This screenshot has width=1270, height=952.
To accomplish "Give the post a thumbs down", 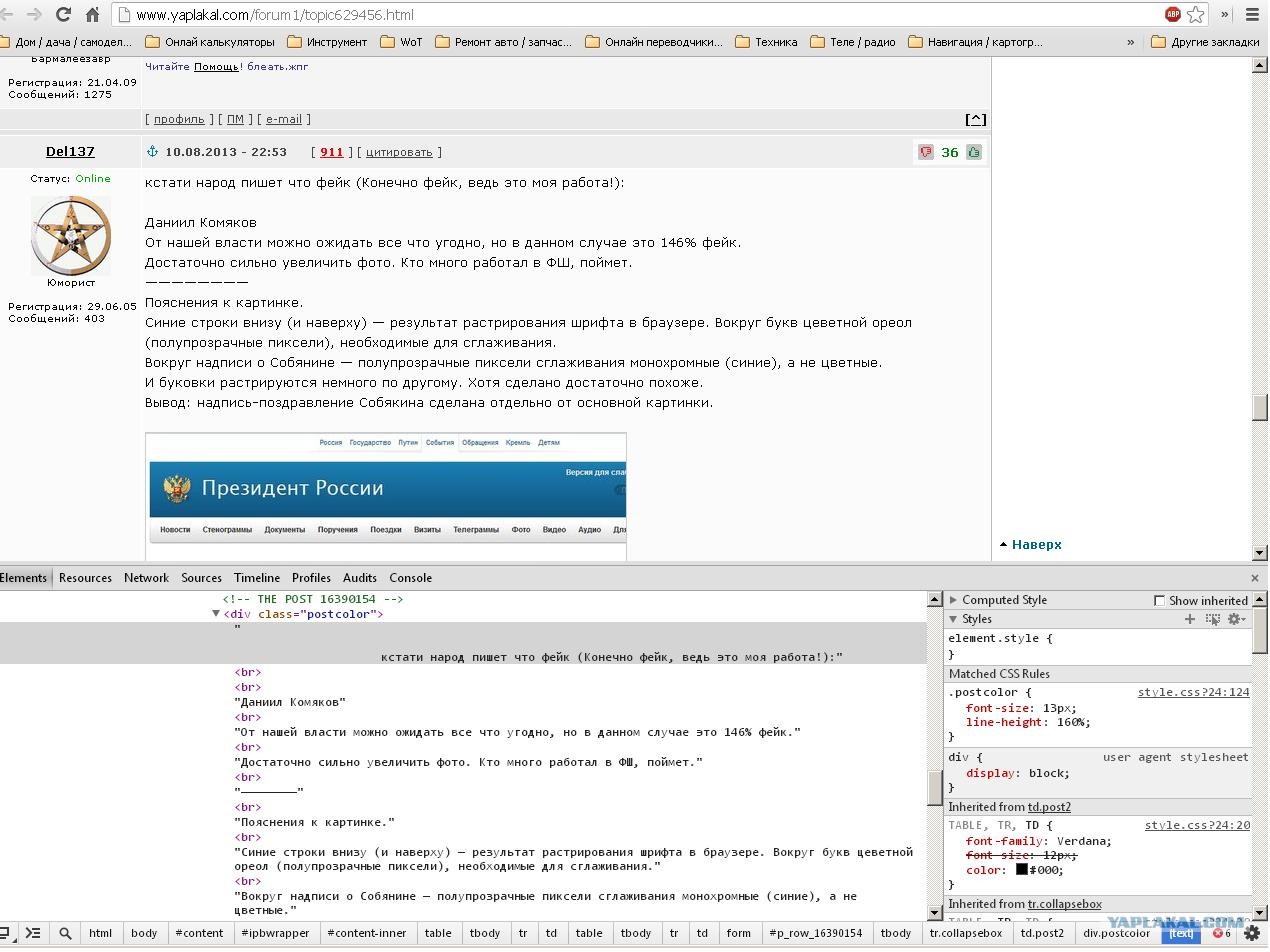I will pos(925,152).
